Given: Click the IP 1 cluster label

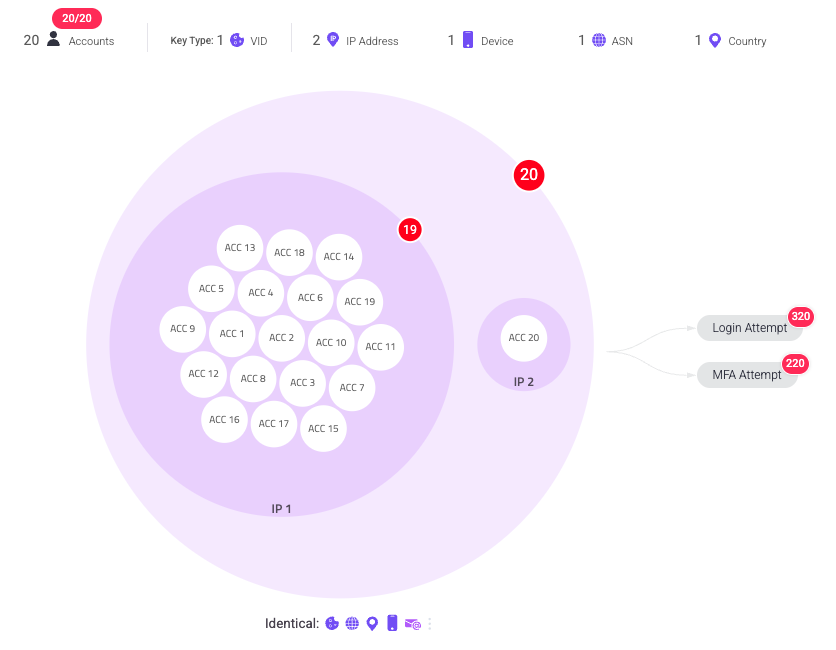Looking at the screenshot, I should click(x=282, y=509).
